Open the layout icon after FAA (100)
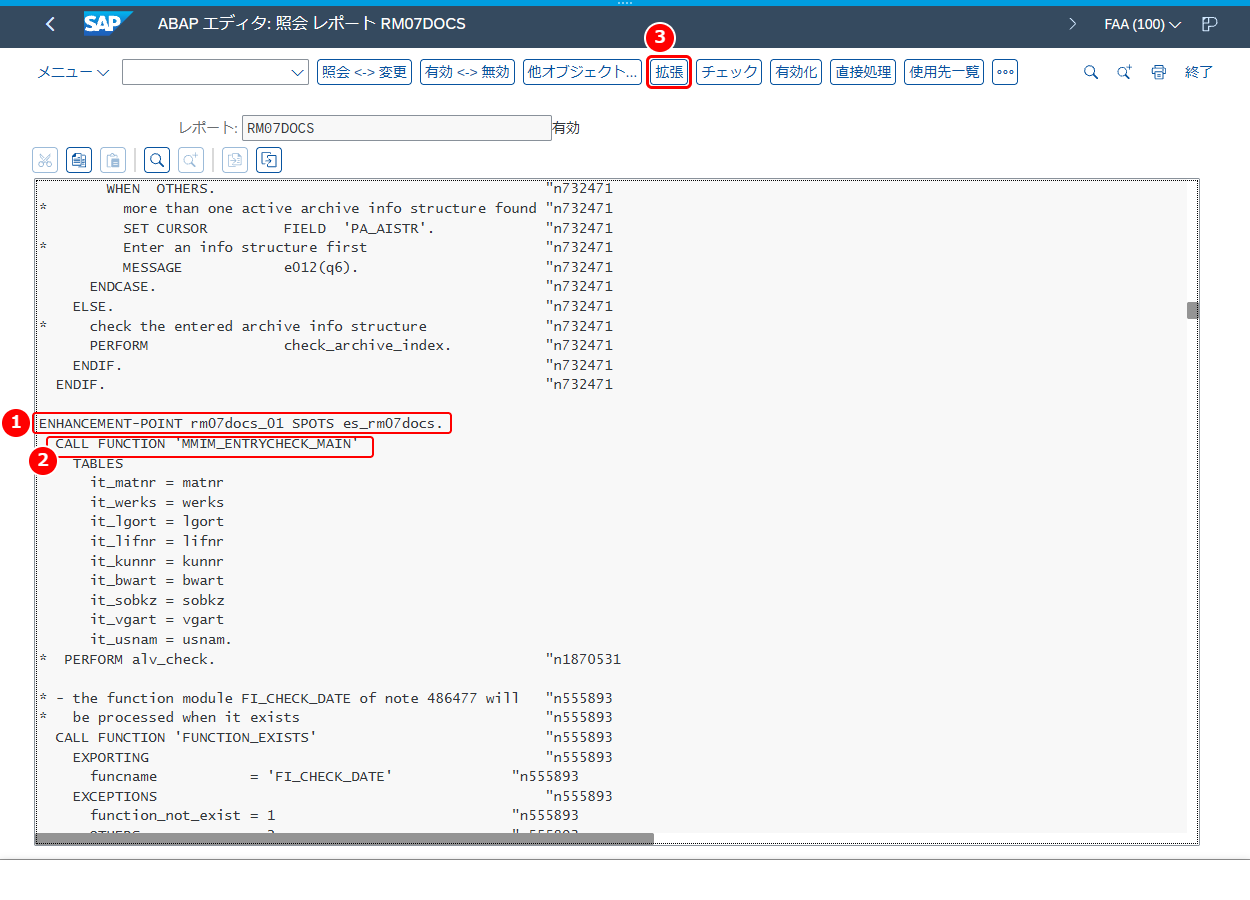1250x900 pixels. coord(1210,24)
